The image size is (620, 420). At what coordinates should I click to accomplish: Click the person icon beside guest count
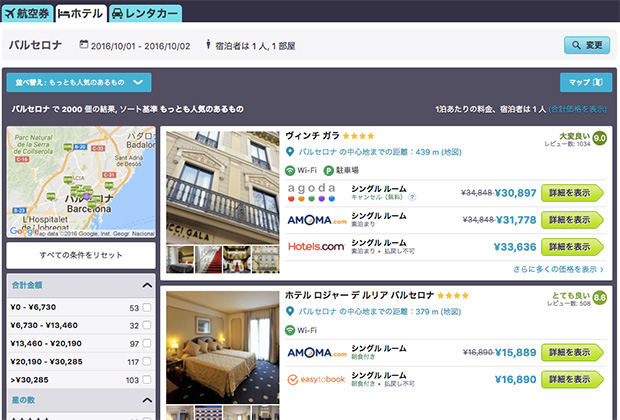[208, 45]
